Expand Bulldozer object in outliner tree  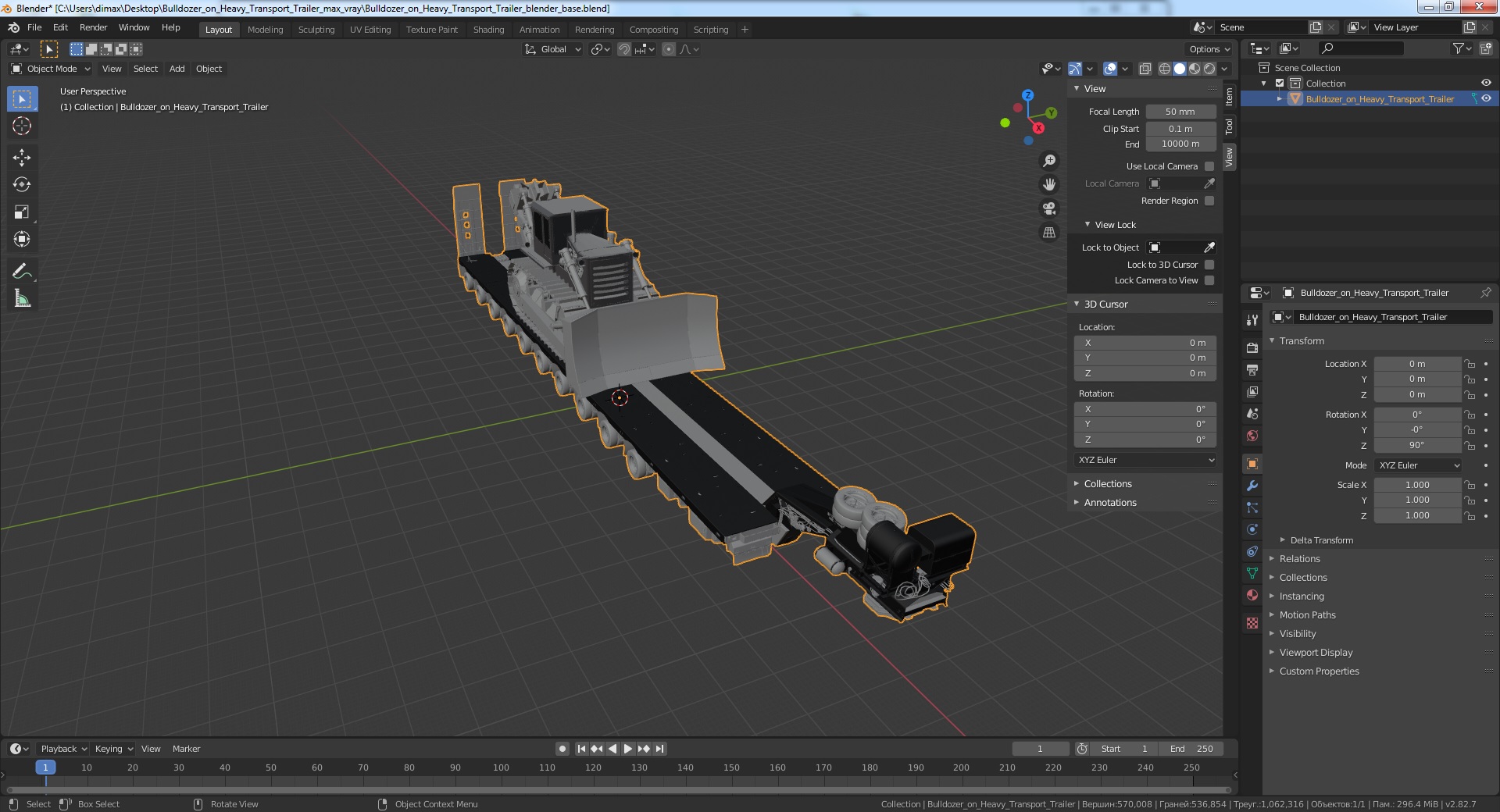tap(1280, 99)
